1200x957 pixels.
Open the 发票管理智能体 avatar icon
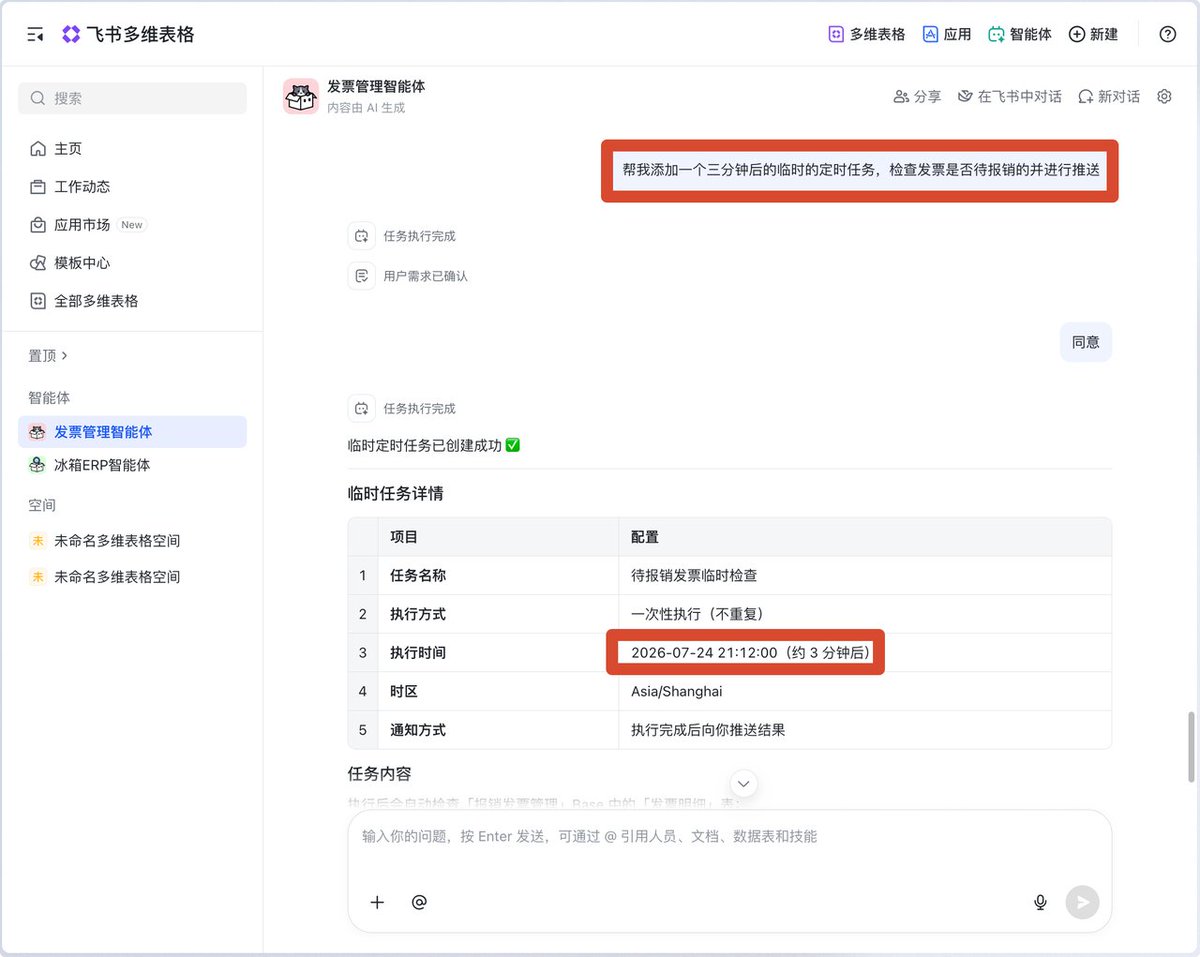[301, 96]
